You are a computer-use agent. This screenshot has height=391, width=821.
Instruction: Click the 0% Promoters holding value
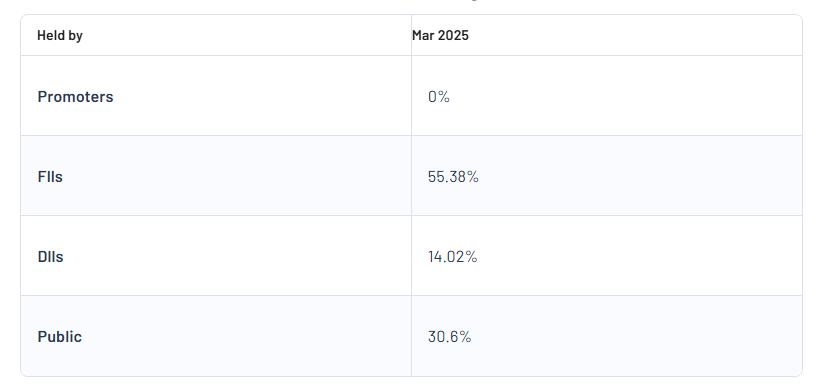tap(439, 97)
